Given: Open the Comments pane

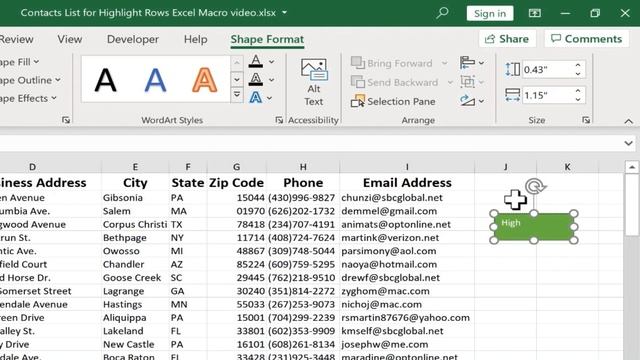Looking at the screenshot, I should (587, 39).
